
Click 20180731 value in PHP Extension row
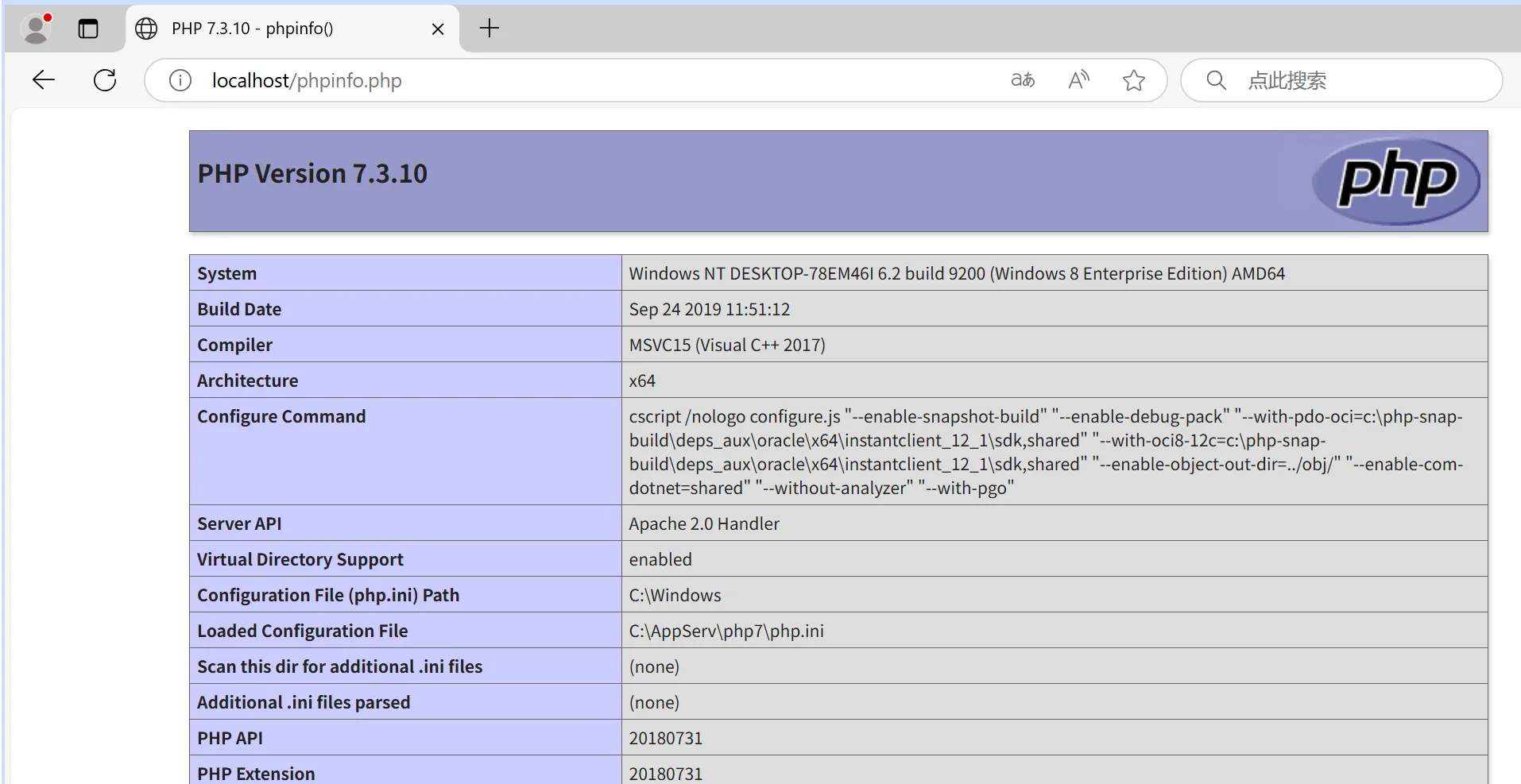click(666, 774)
